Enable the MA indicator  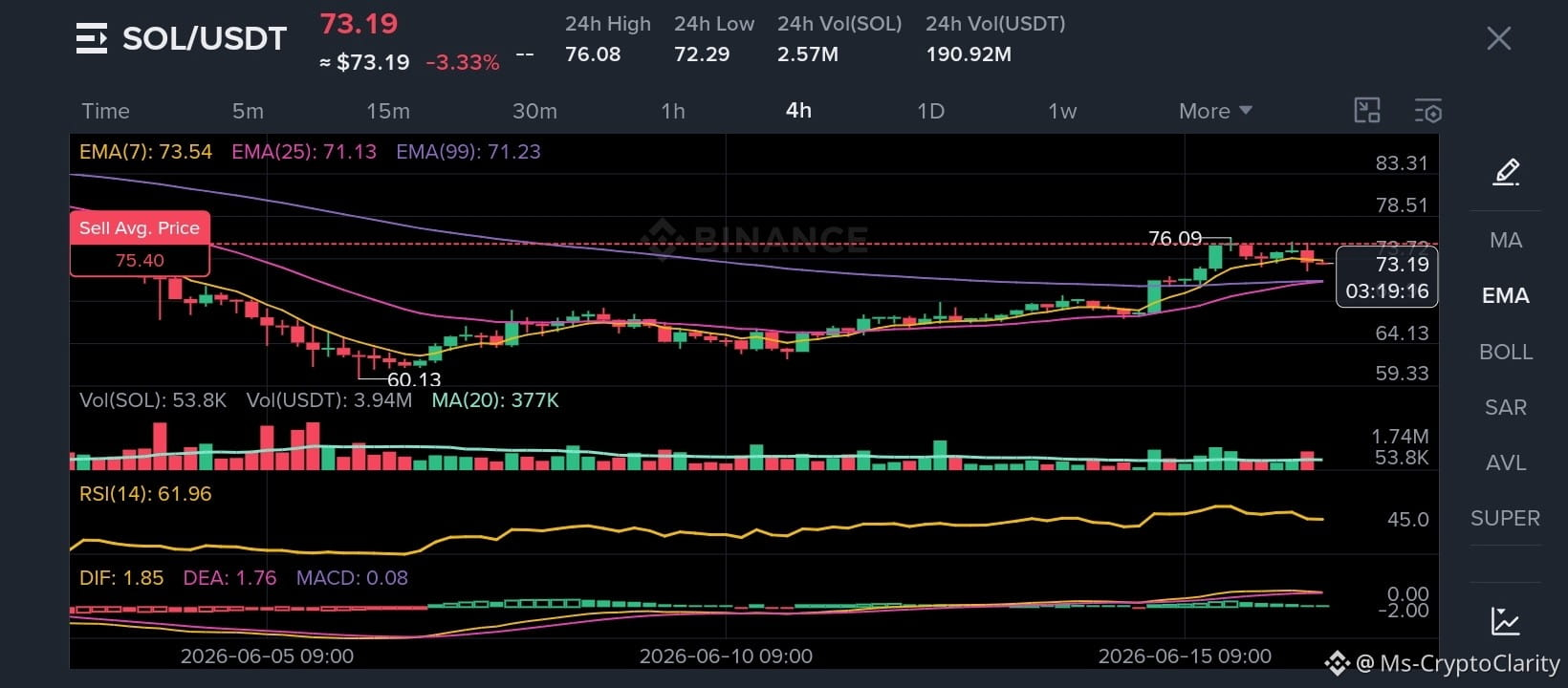point(1506,240)
